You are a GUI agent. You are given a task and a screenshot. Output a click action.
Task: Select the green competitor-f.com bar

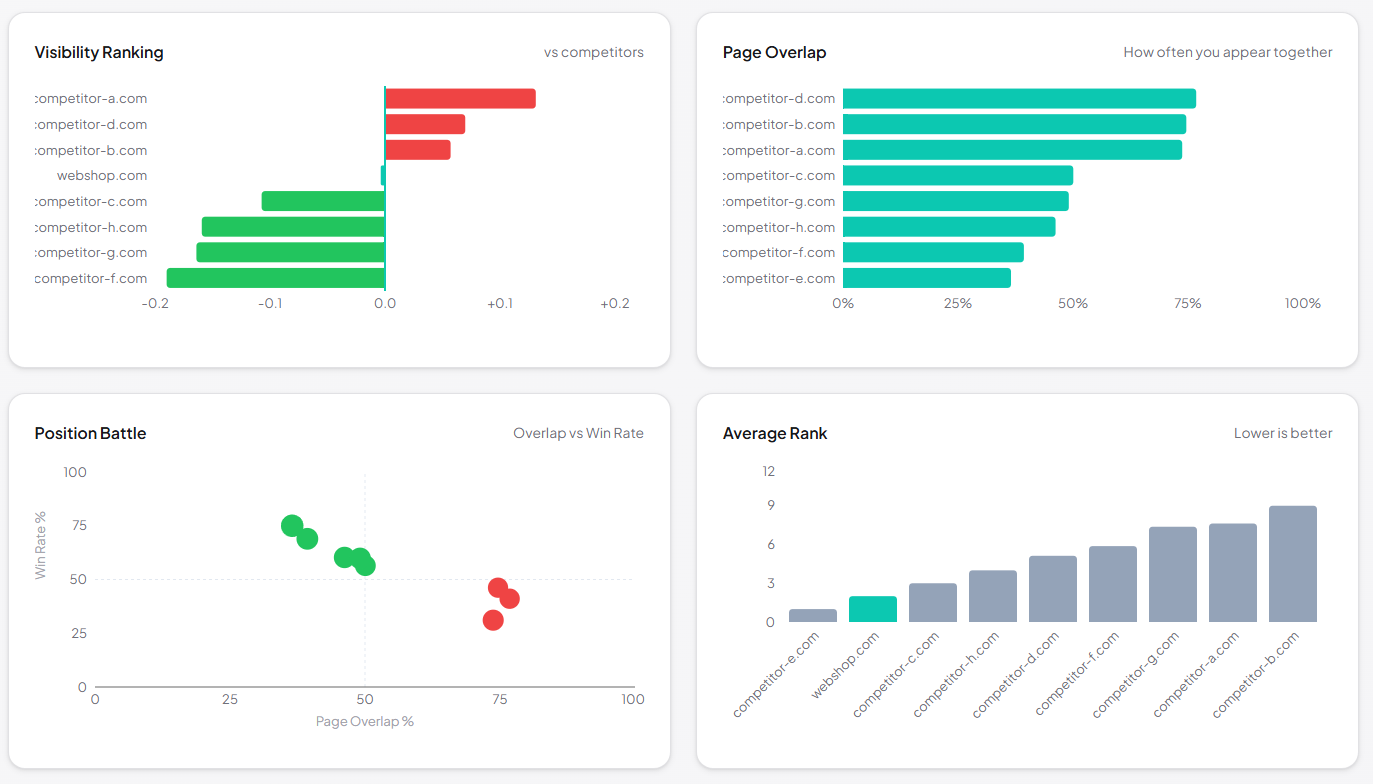(275, 277)
